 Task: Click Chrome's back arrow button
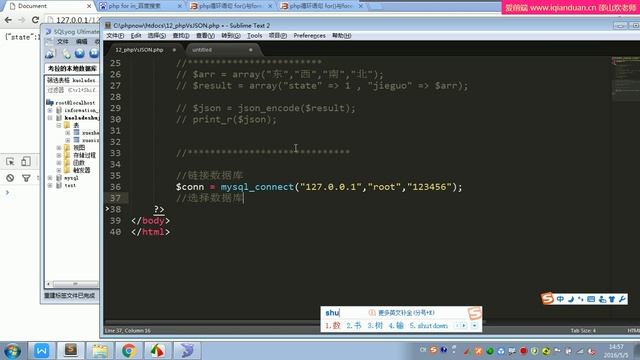pos(8,20)
